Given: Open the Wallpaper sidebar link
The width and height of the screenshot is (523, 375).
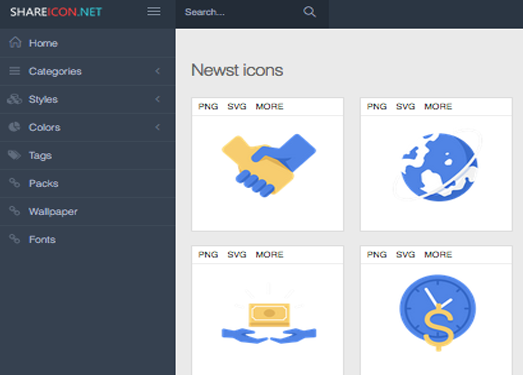Looking at the screenshot, I should click(87, 211).
